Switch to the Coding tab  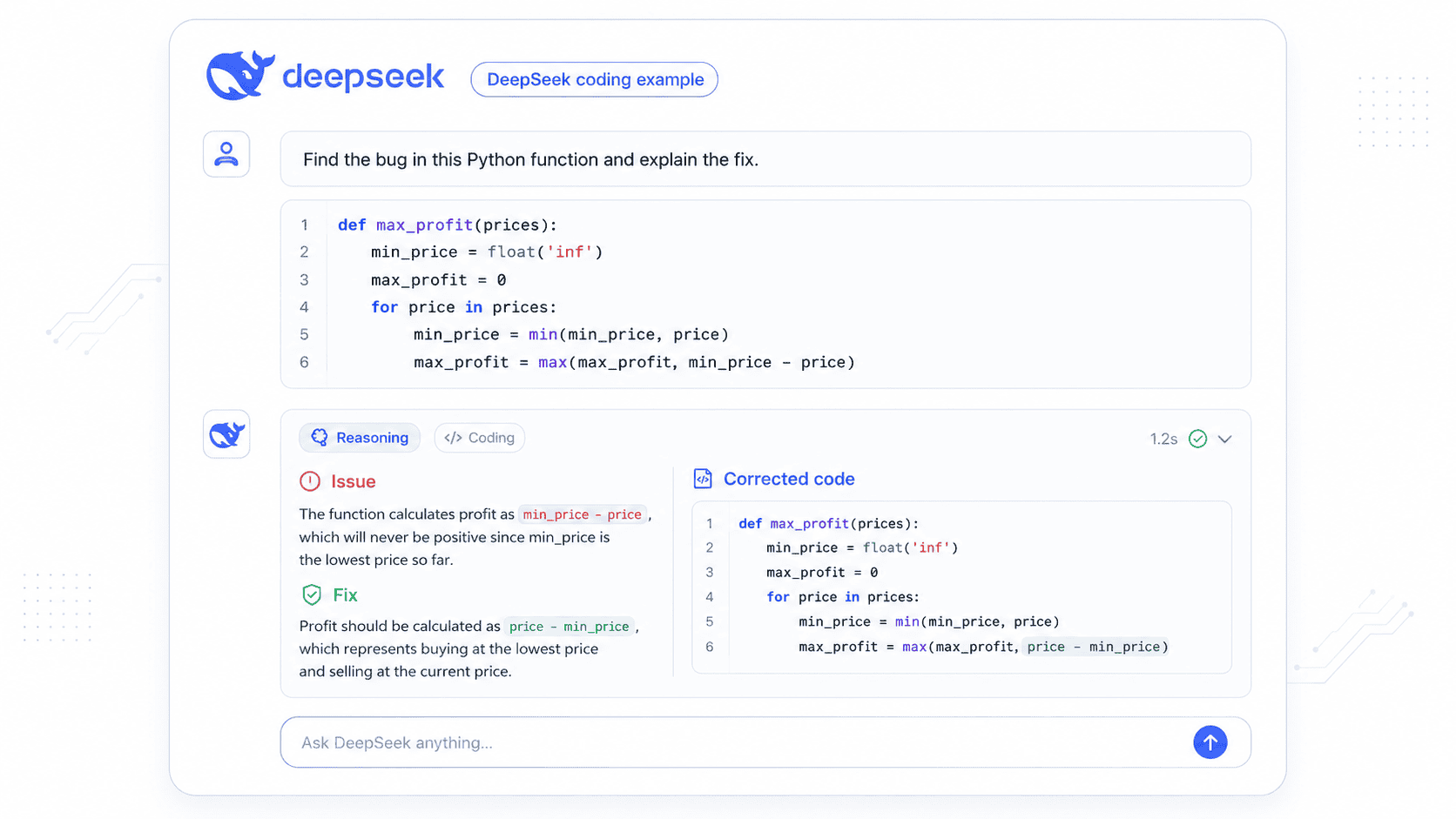pyautogui.click(x=480, y=438)
